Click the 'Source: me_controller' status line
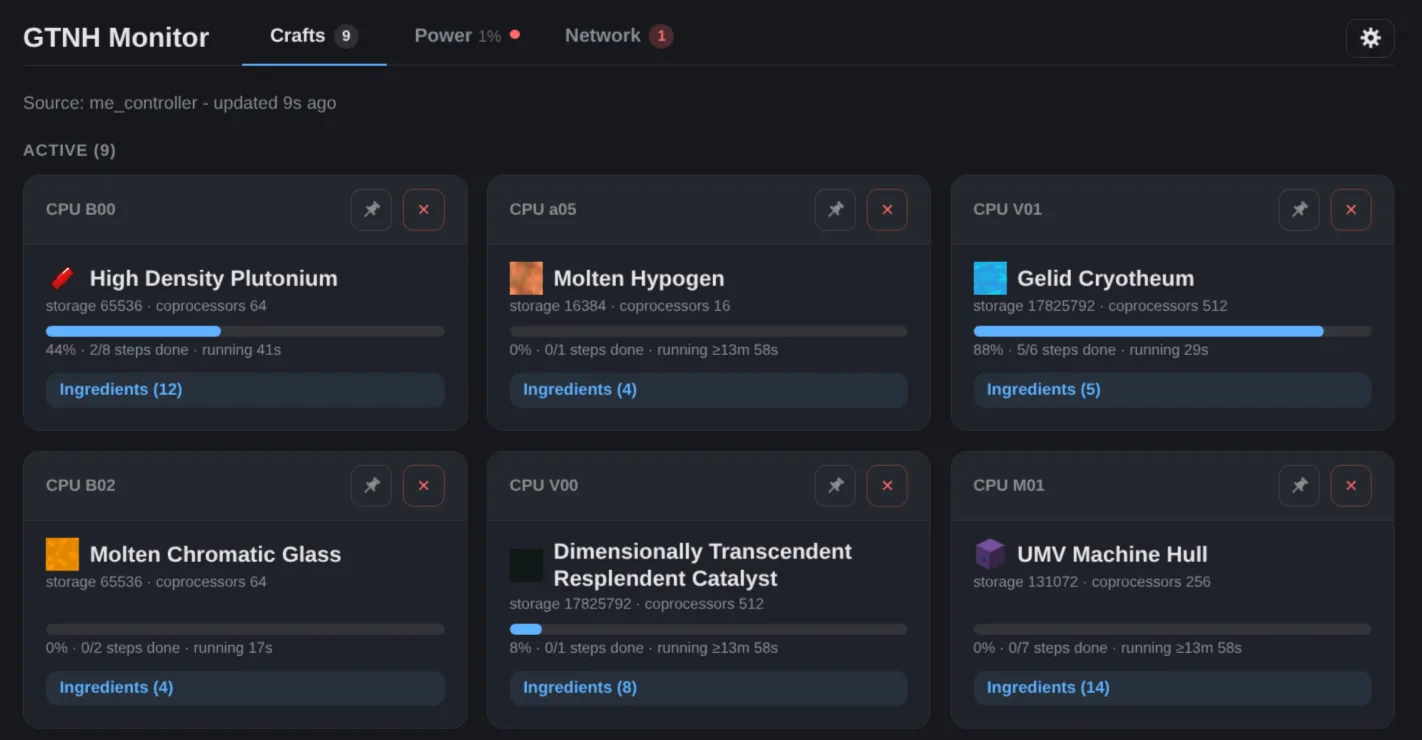1422x740 pixels. (180, 103)
